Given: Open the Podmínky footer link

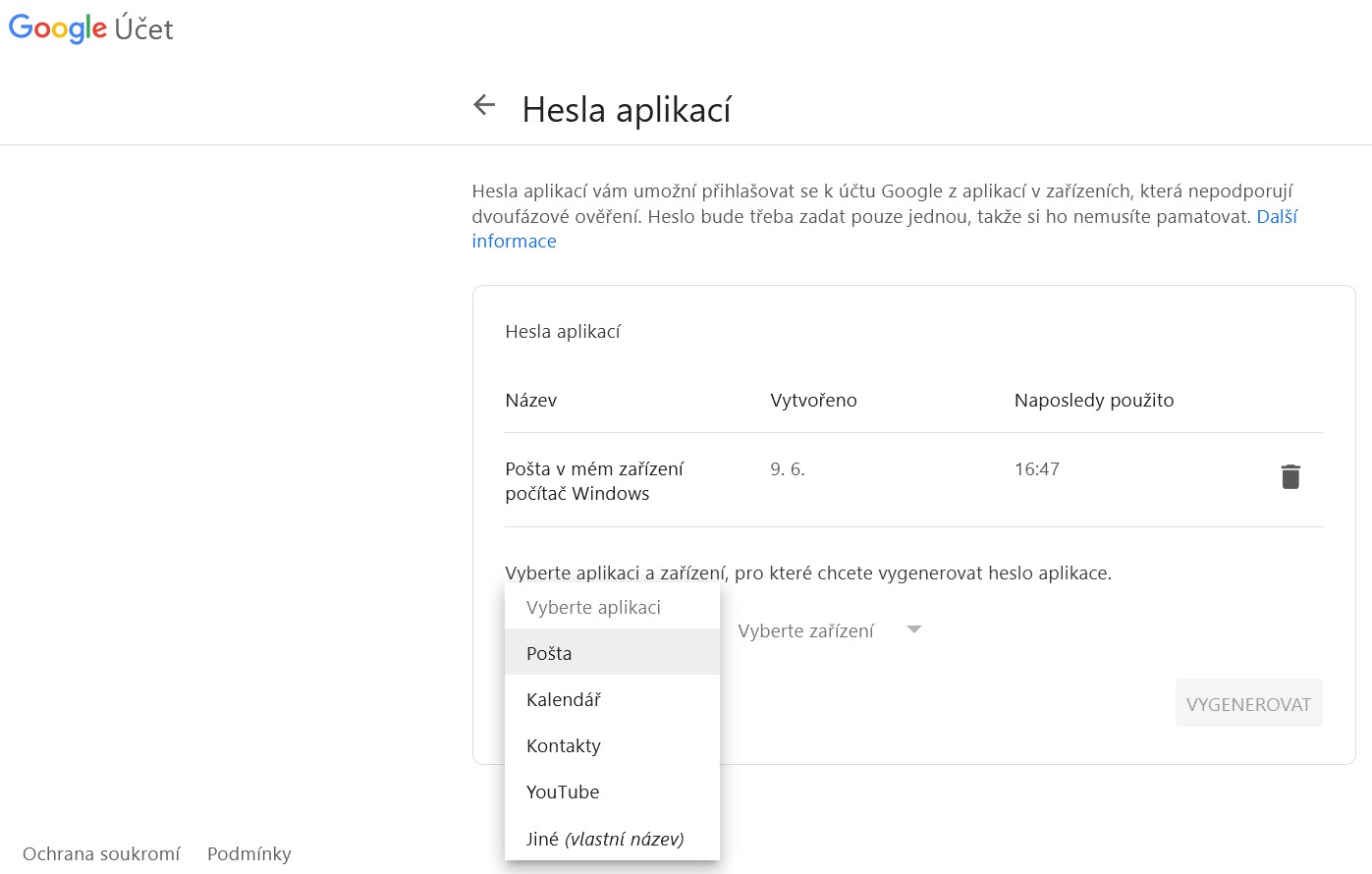Looking at the screenshot, I should tap(249, 853).
